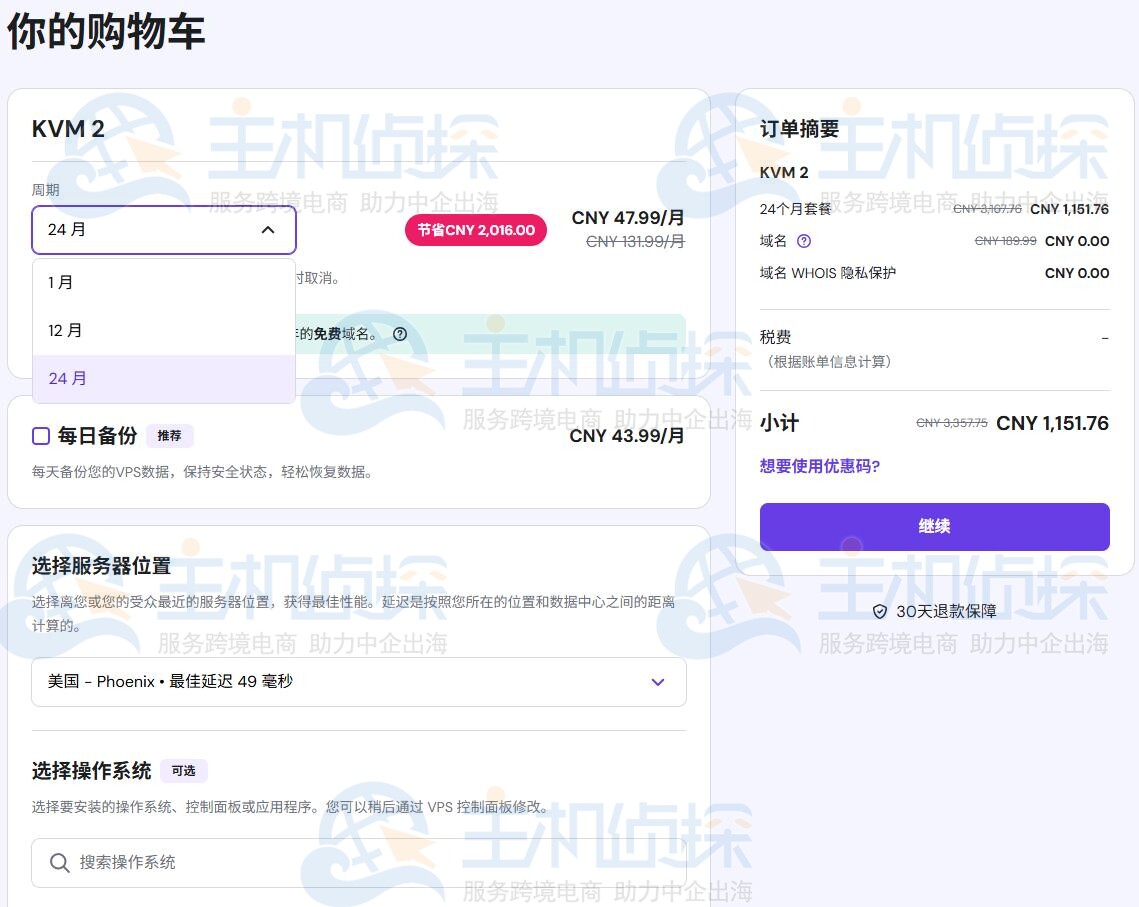Enable the 每日备份 checkbox
The height and width of the screenshot is (907, 1139).
39,435
